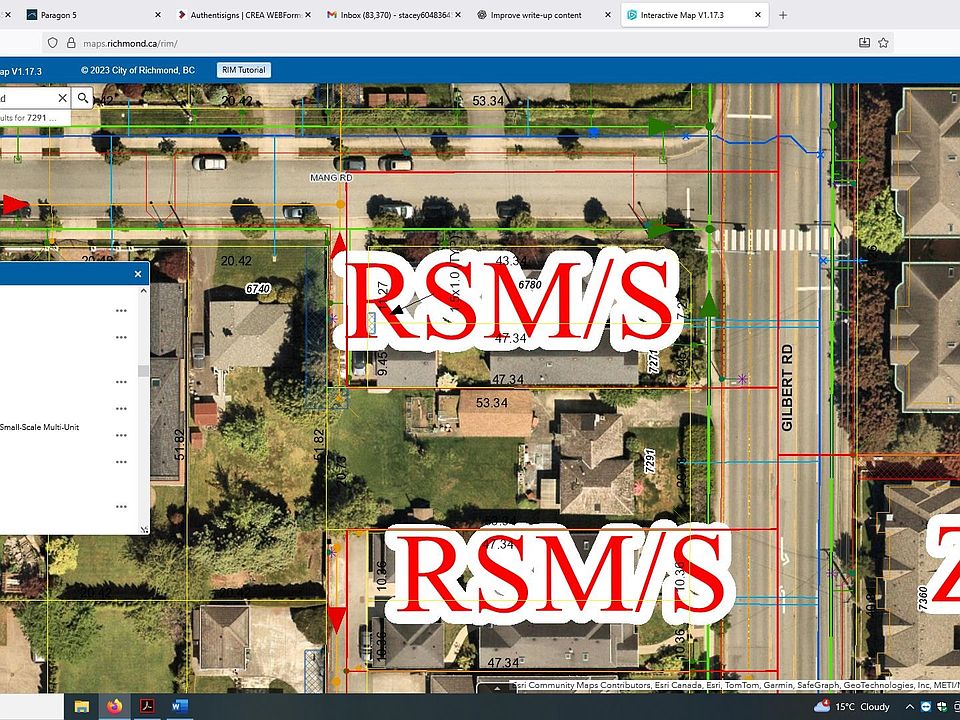960x720 pixels.
Task: Open a new browser tab
Action: point(783,15)
